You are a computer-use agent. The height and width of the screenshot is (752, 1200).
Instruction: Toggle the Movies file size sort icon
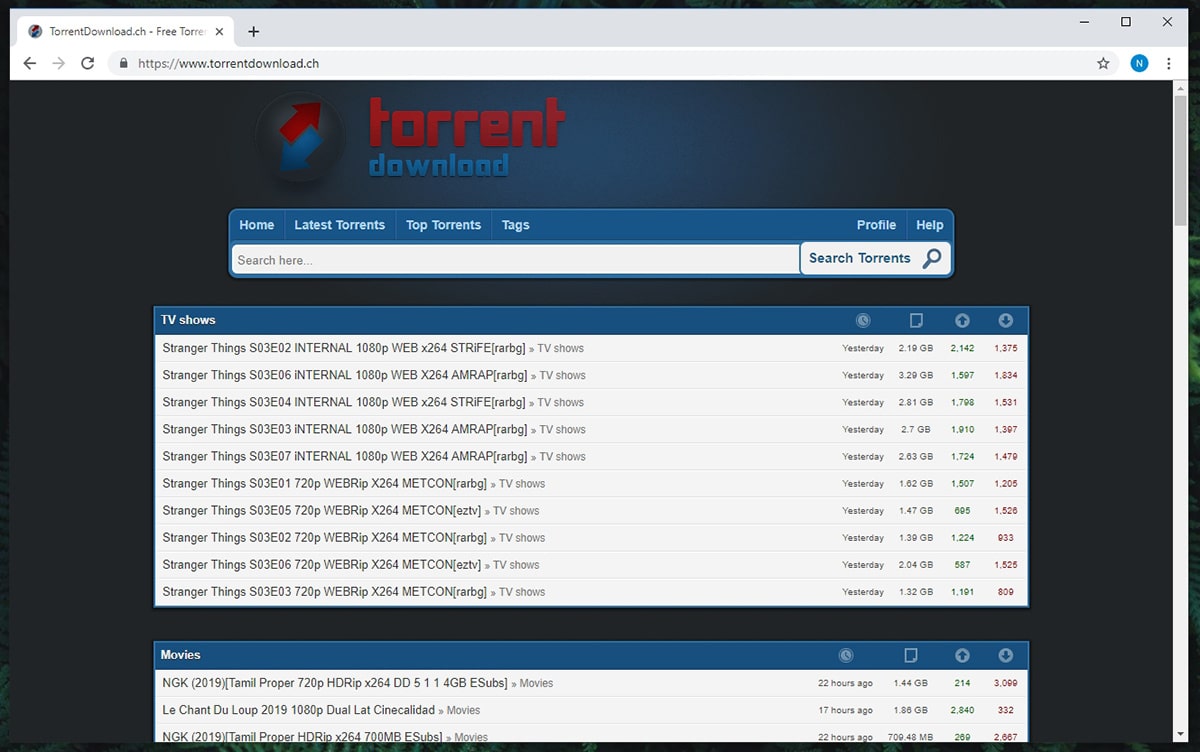tap(910, 655)
